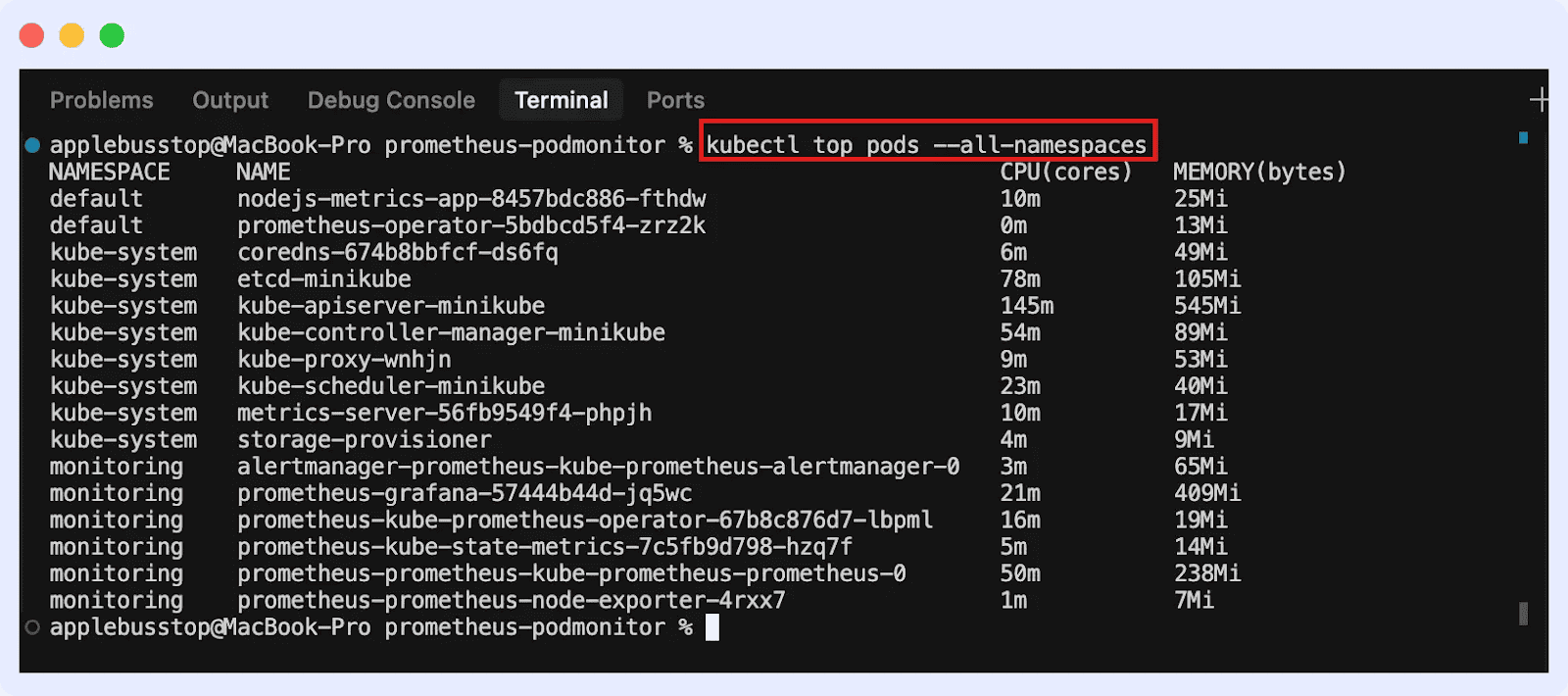The image size is (1568, 696).
Task: Click the red close window button
Action: coord(30,34)
